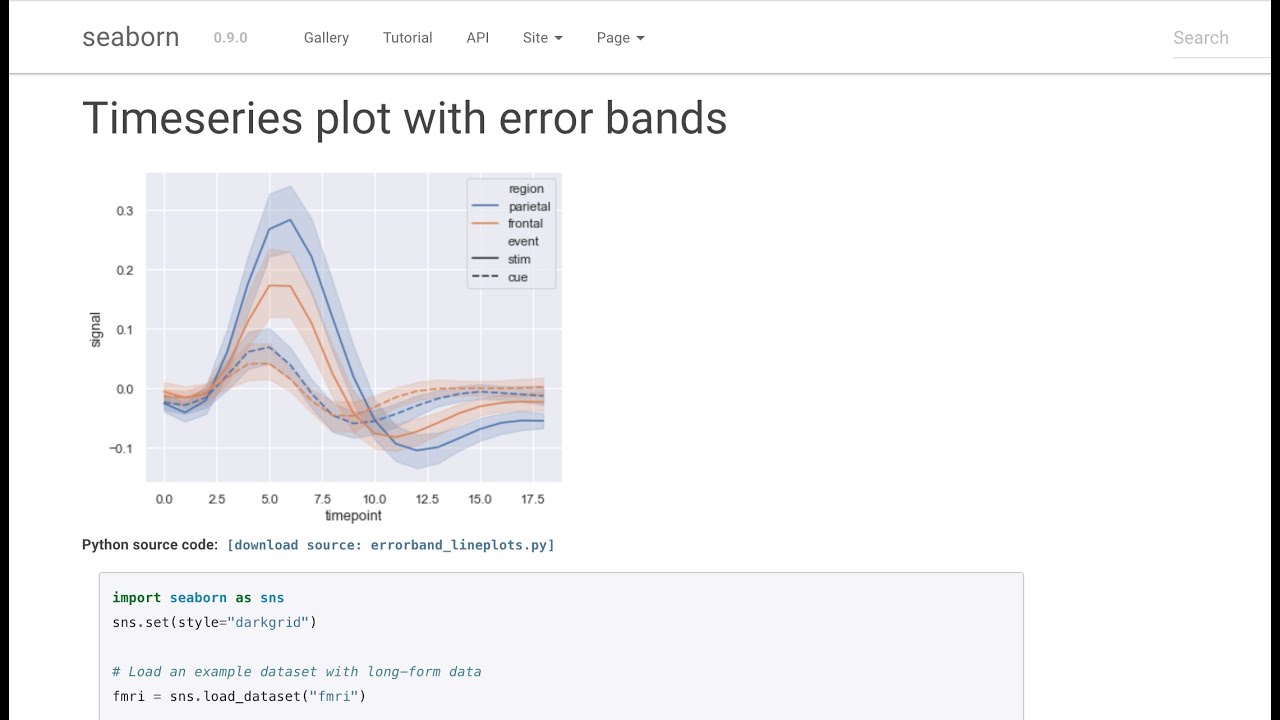1280x720 pixels.
Task: Click the 0.9.0 version label
Action: tap(230, 38)
